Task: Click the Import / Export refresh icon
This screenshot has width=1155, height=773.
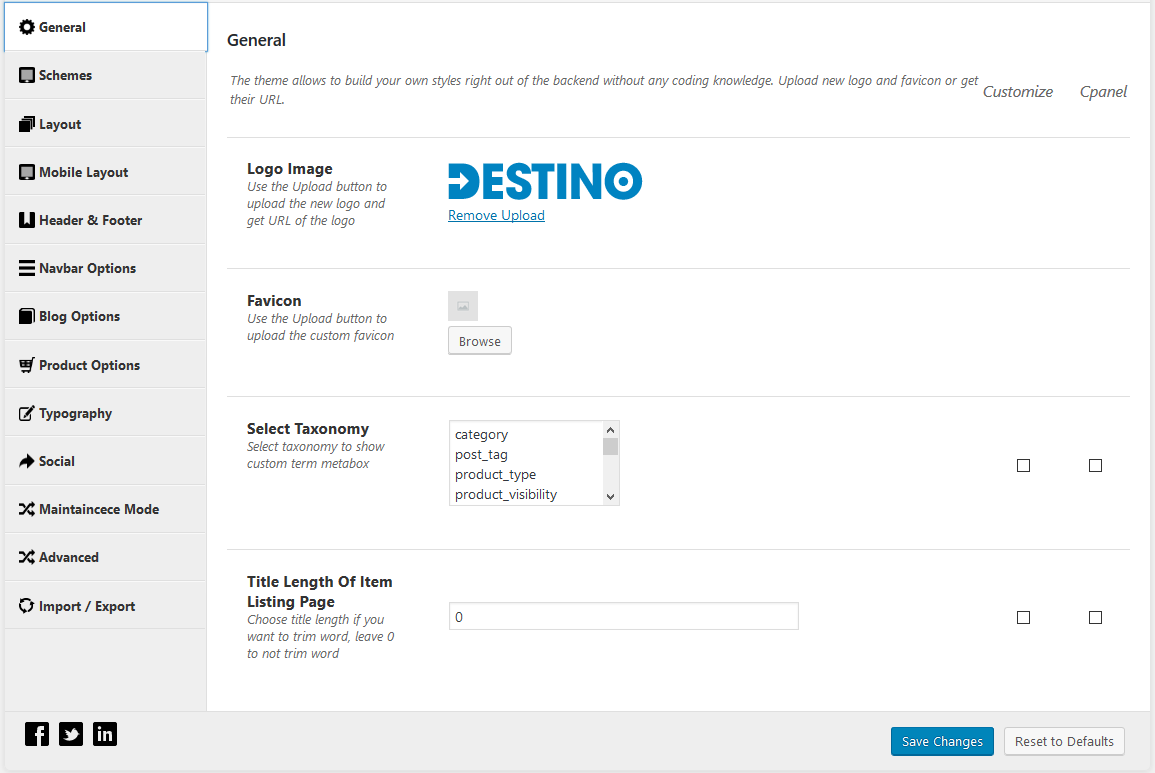Action: click(27, 606)
